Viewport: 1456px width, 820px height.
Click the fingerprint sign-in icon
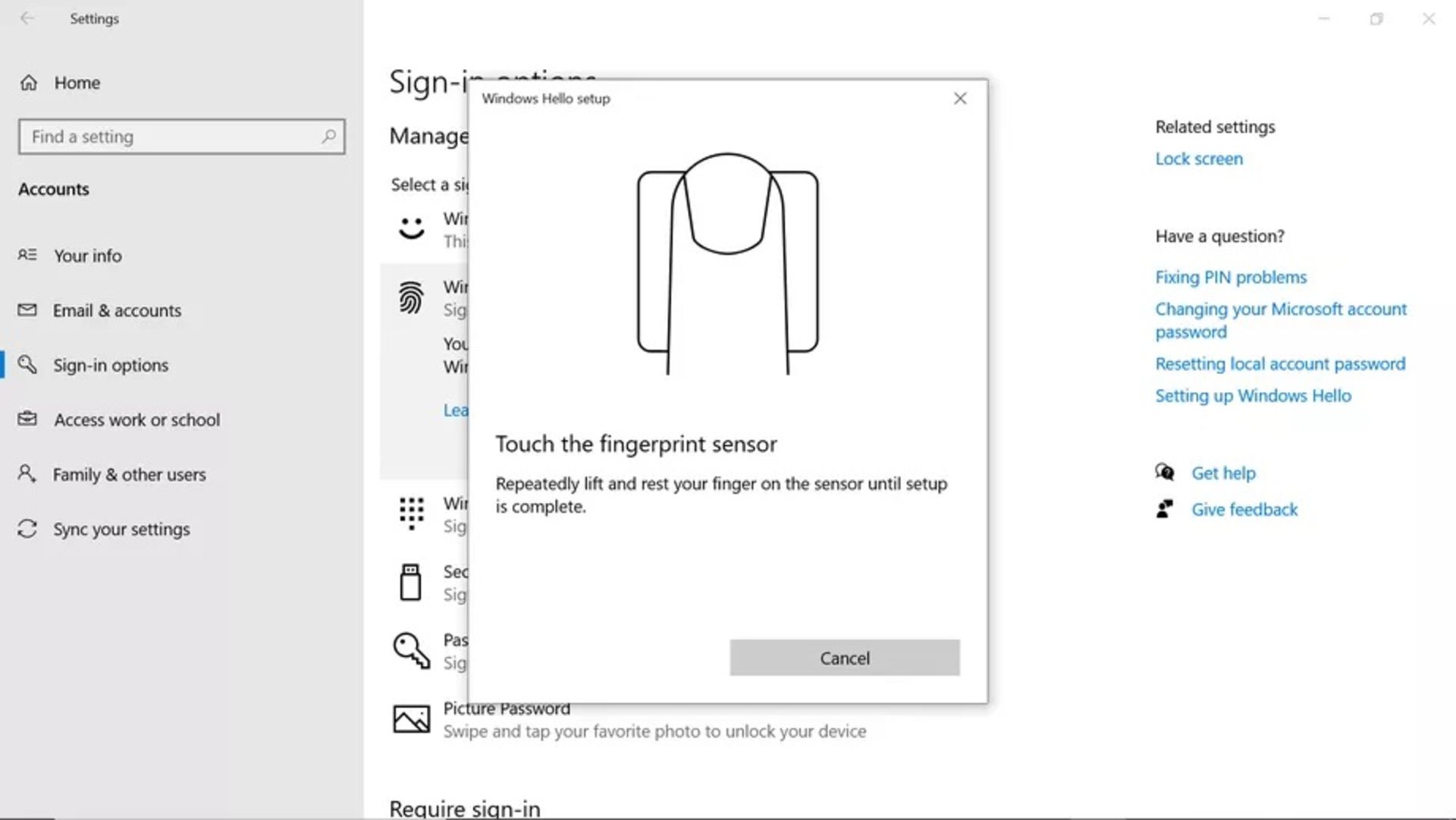pyautogui.click(x=410, y=297)
